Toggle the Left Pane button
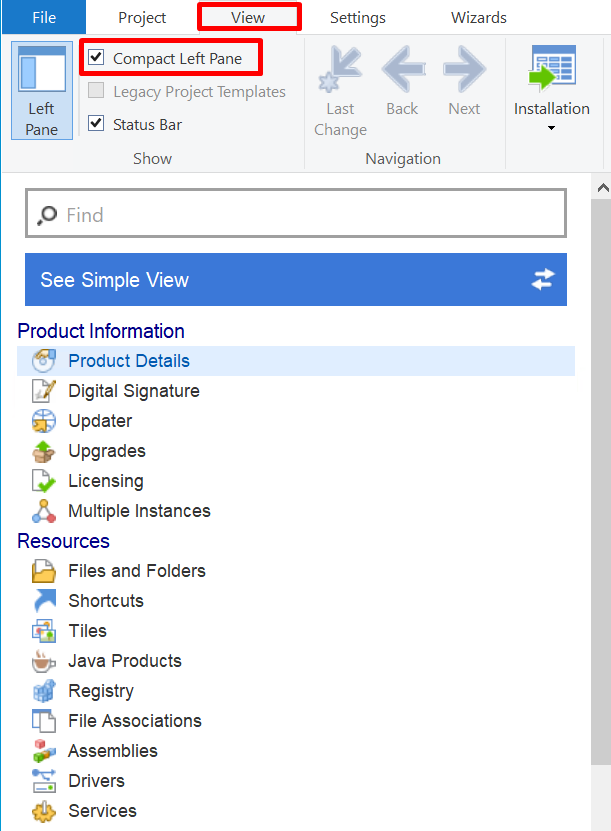This screenshot has height=831, width=611. (42, 90)
